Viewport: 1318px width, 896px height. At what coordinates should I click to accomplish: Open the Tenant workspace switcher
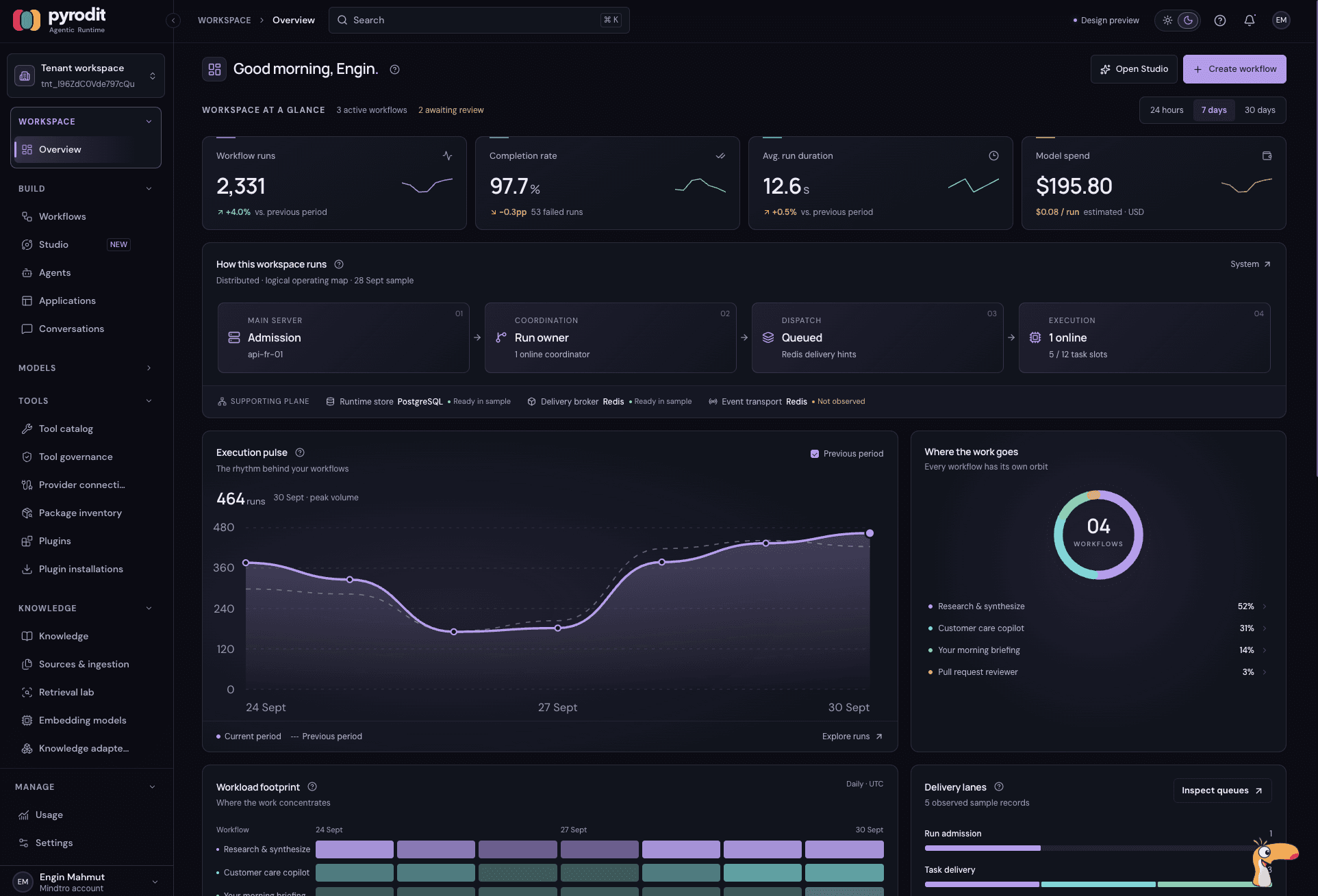[86, 76]
